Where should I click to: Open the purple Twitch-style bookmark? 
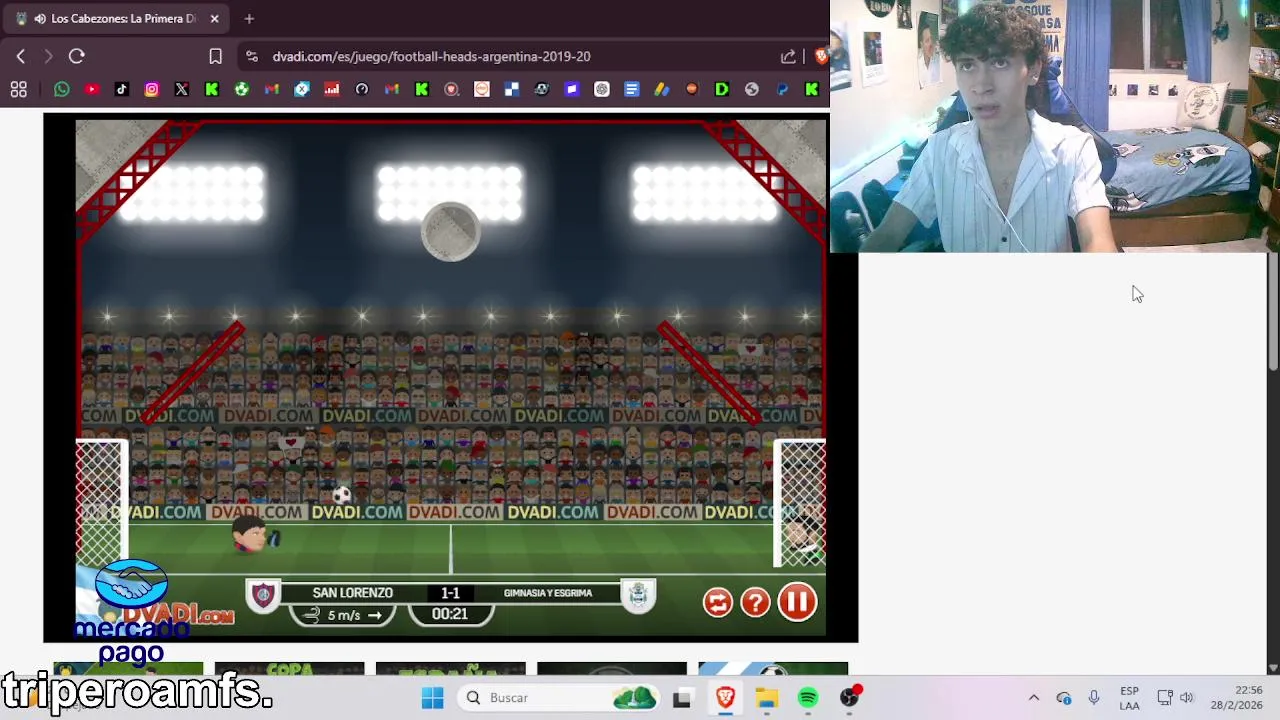(x=572, y=90)
